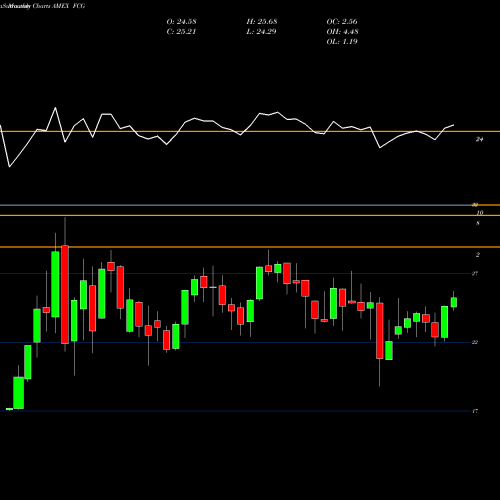Viewport: 500px width, 500px height.
Task: Click the 8 axis label below the orange lines
Action: tap(478, 223)
